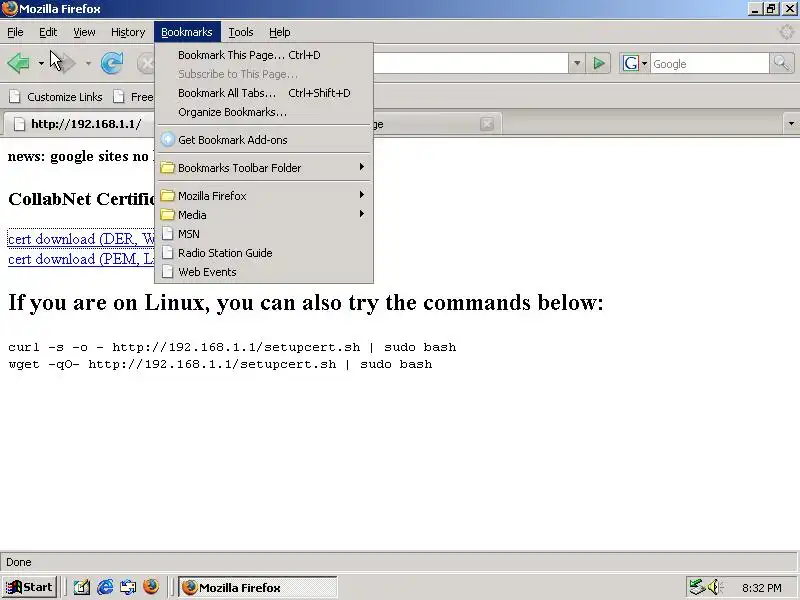800x600 pixels.
Task: Launch Internet Explorer from quick launch
Action: click(105, 587)
